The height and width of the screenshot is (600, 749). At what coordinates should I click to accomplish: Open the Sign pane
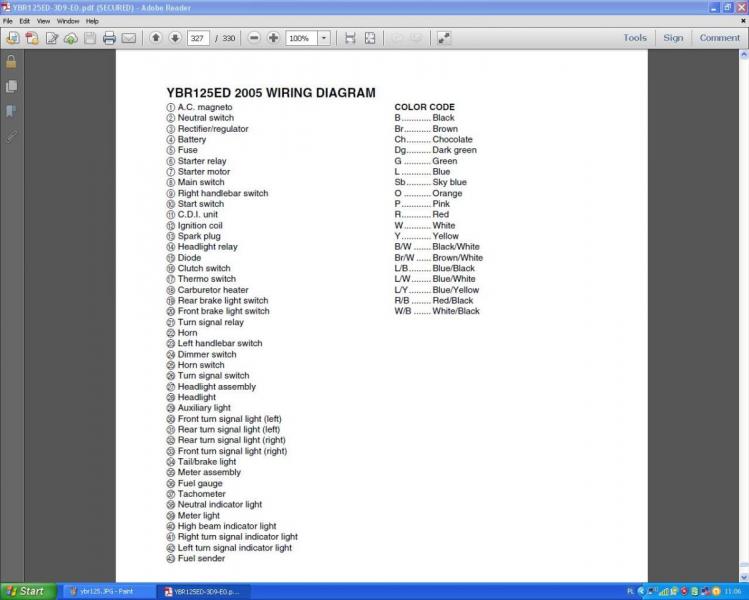point(673,38)
